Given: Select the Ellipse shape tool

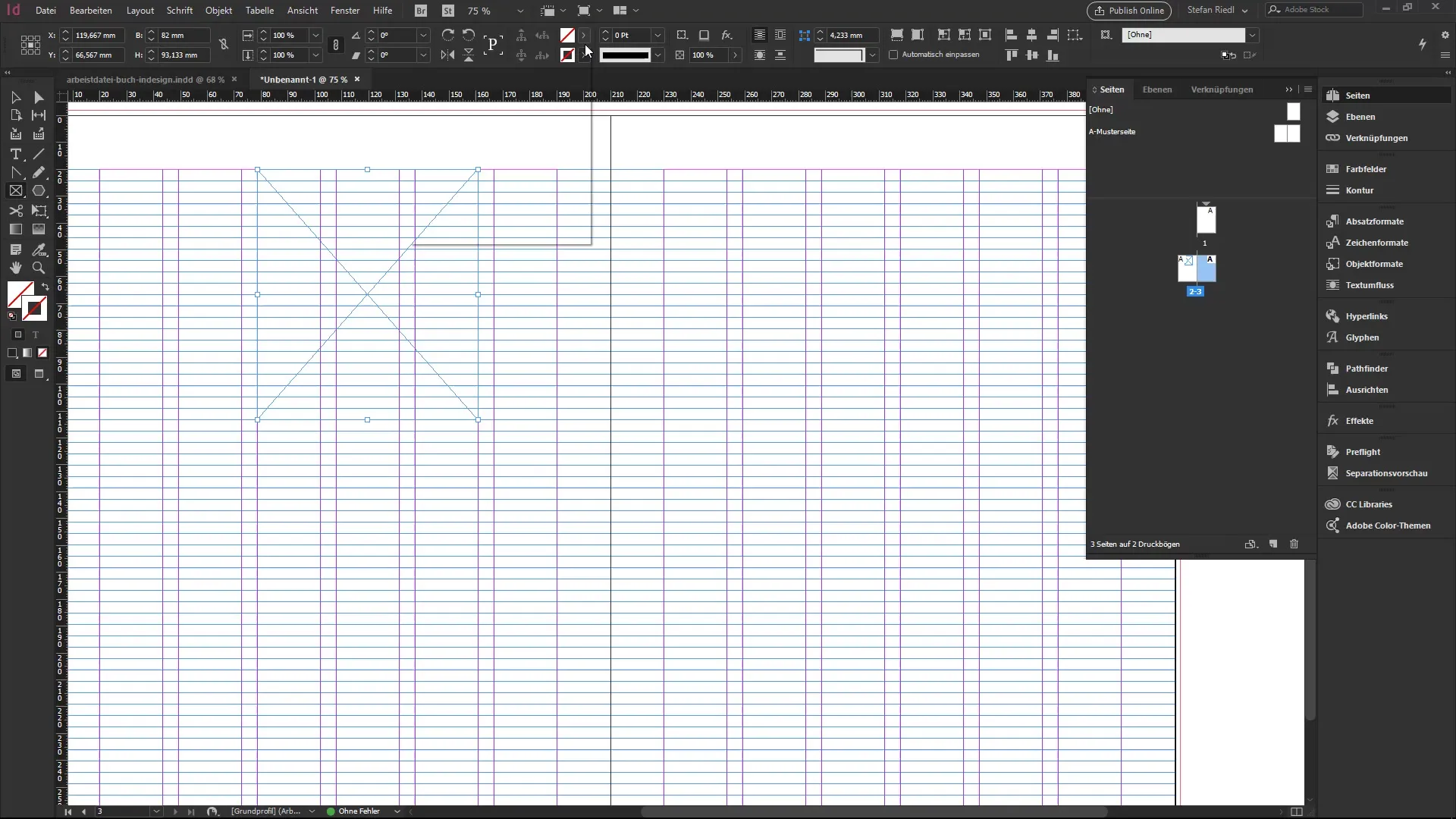Looking at the screenshot, I should [x=39, y=191].
